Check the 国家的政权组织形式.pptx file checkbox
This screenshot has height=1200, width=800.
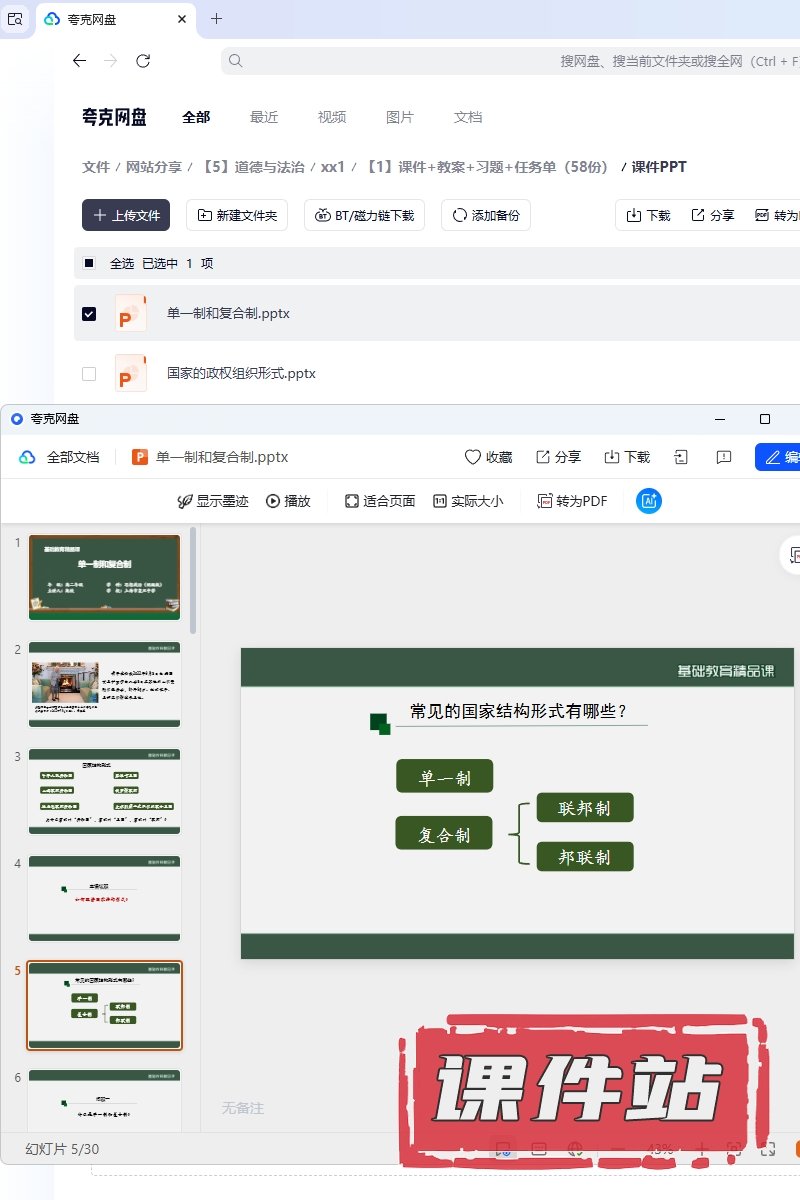(89, 374)
